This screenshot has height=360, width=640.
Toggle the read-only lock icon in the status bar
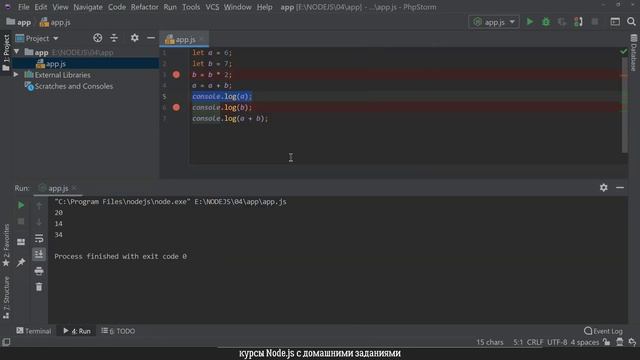pyautogui.click(x=607, y=342)
